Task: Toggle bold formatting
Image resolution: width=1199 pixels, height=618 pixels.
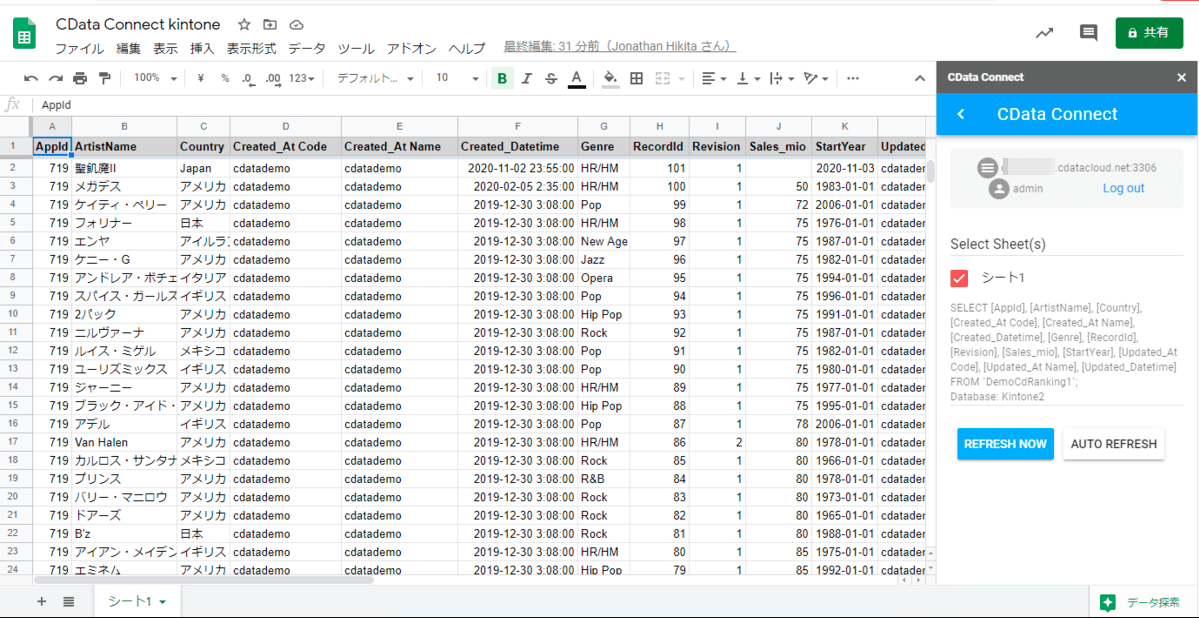Action: pos(502,78)
